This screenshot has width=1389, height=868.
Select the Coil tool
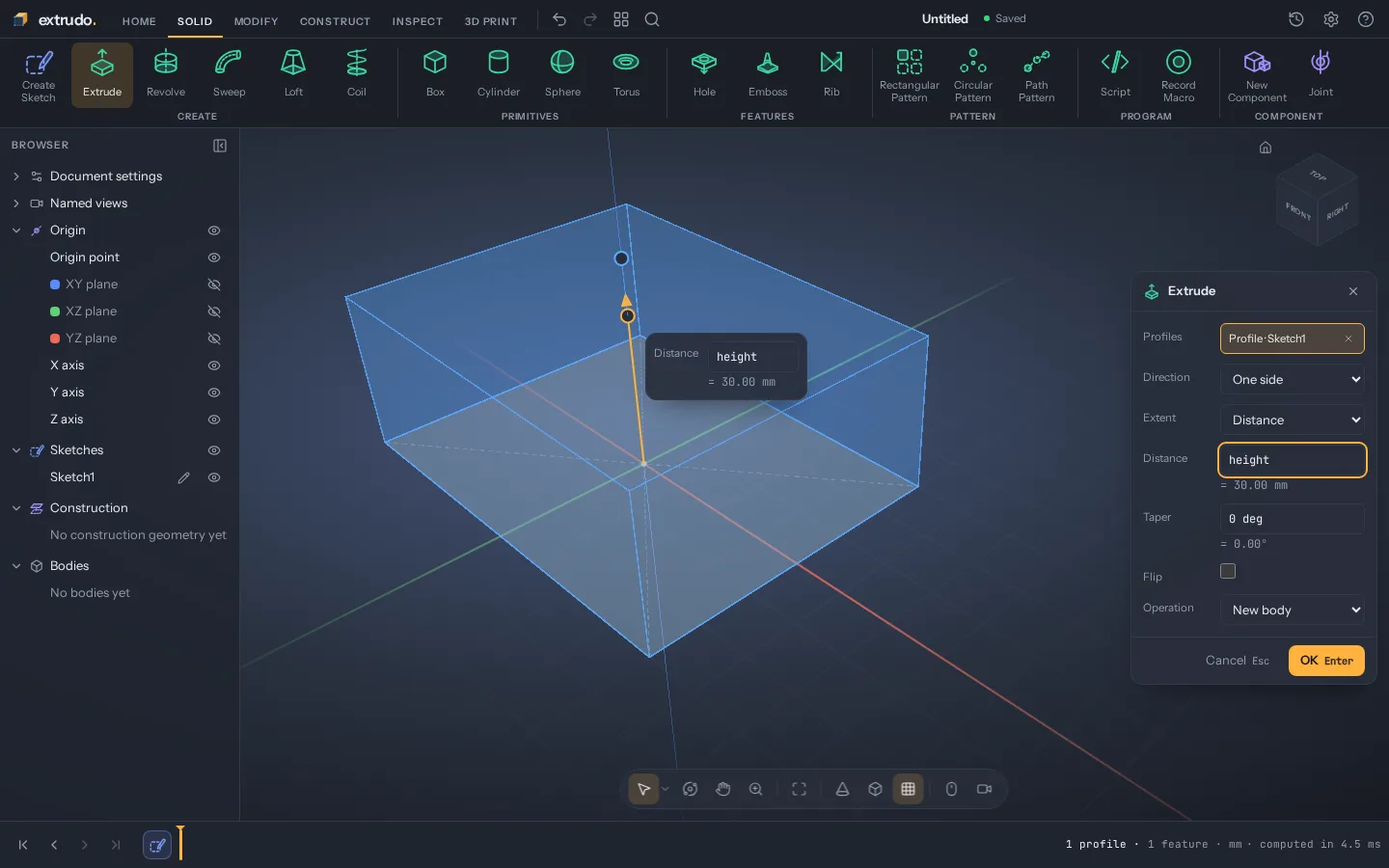point(357,74)
